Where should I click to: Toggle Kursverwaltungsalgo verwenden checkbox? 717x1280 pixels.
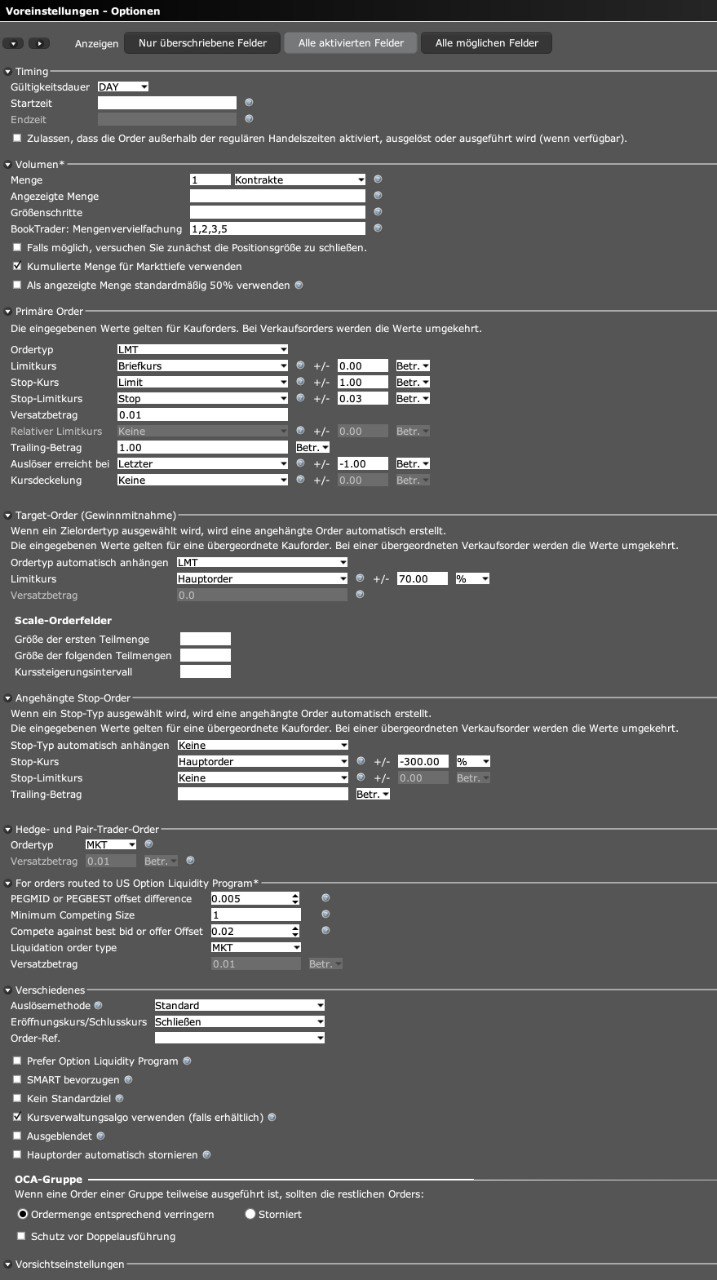tap(17, 1117)
